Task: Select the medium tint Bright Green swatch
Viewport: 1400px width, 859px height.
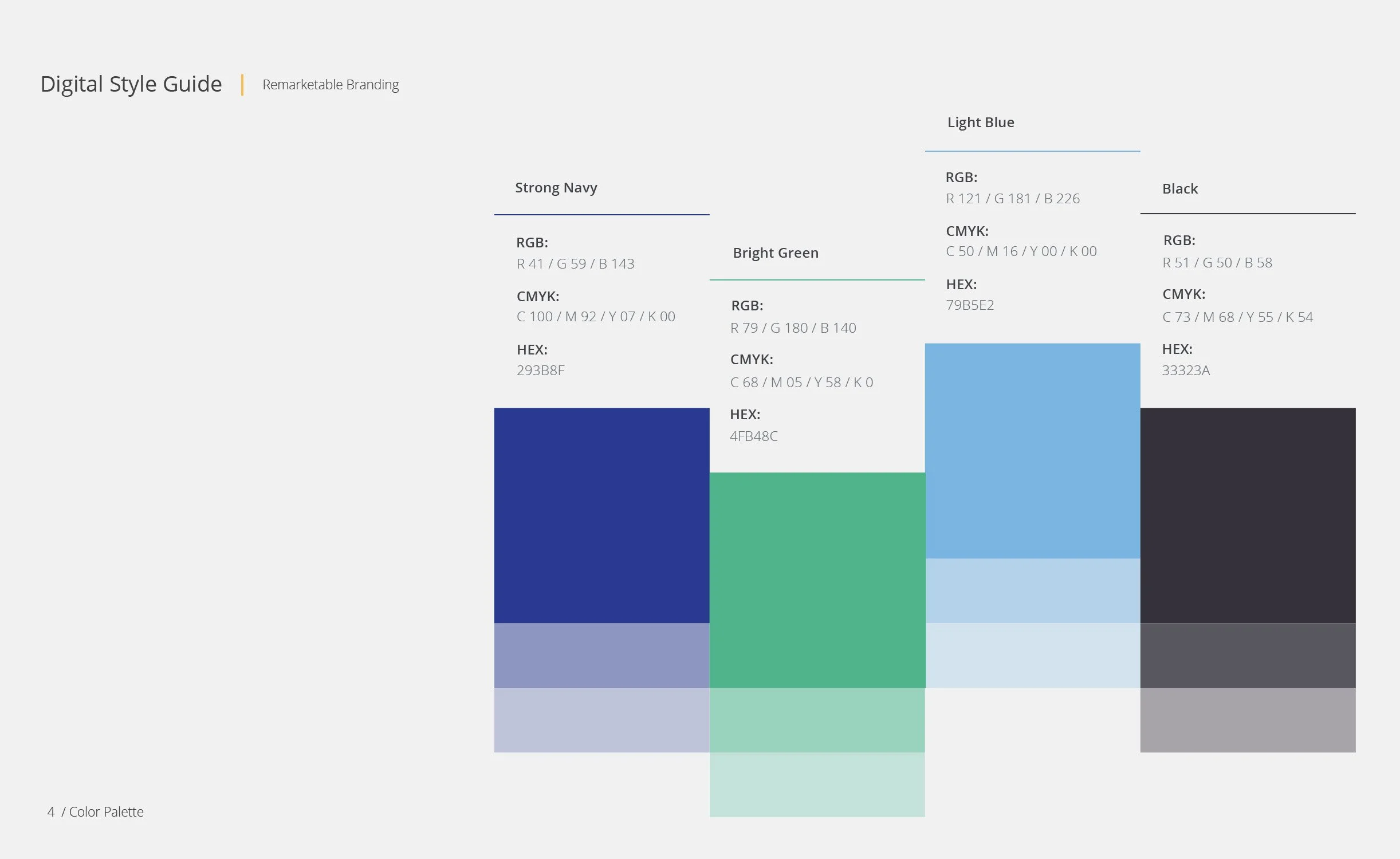Action: (x=817, y=720)
